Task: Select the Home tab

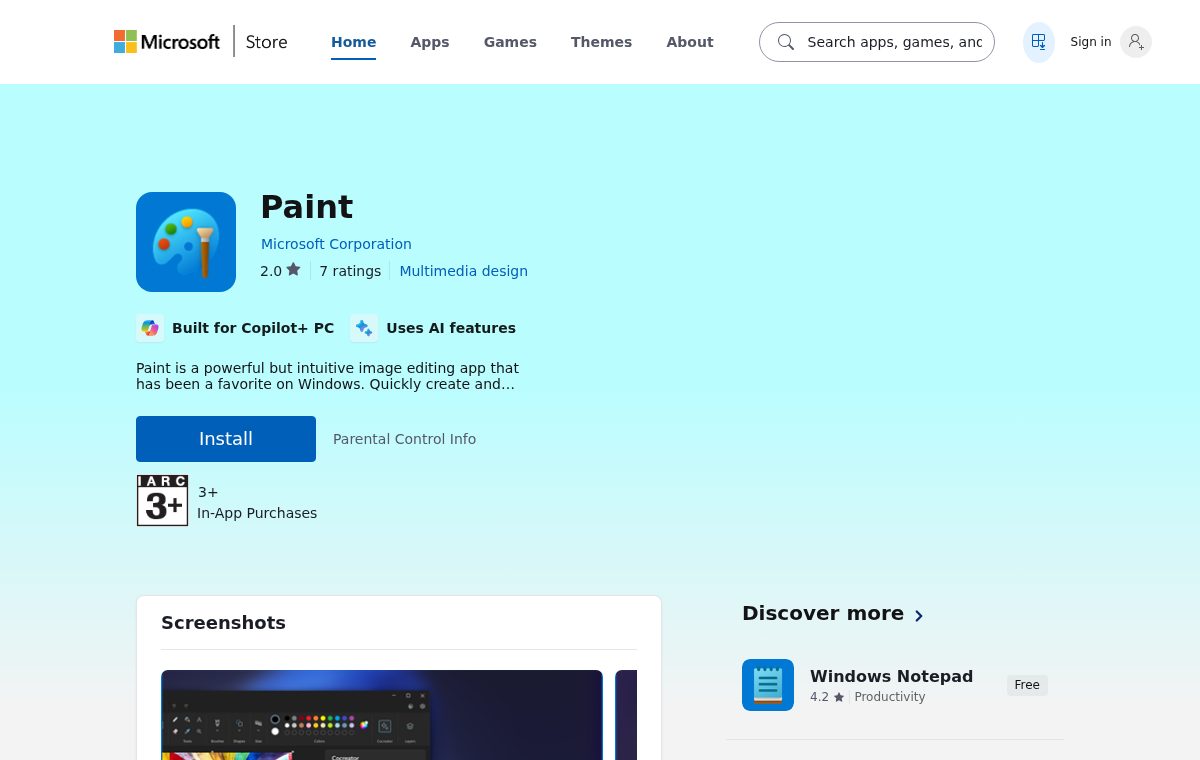Action: click(x=353, y=42)
